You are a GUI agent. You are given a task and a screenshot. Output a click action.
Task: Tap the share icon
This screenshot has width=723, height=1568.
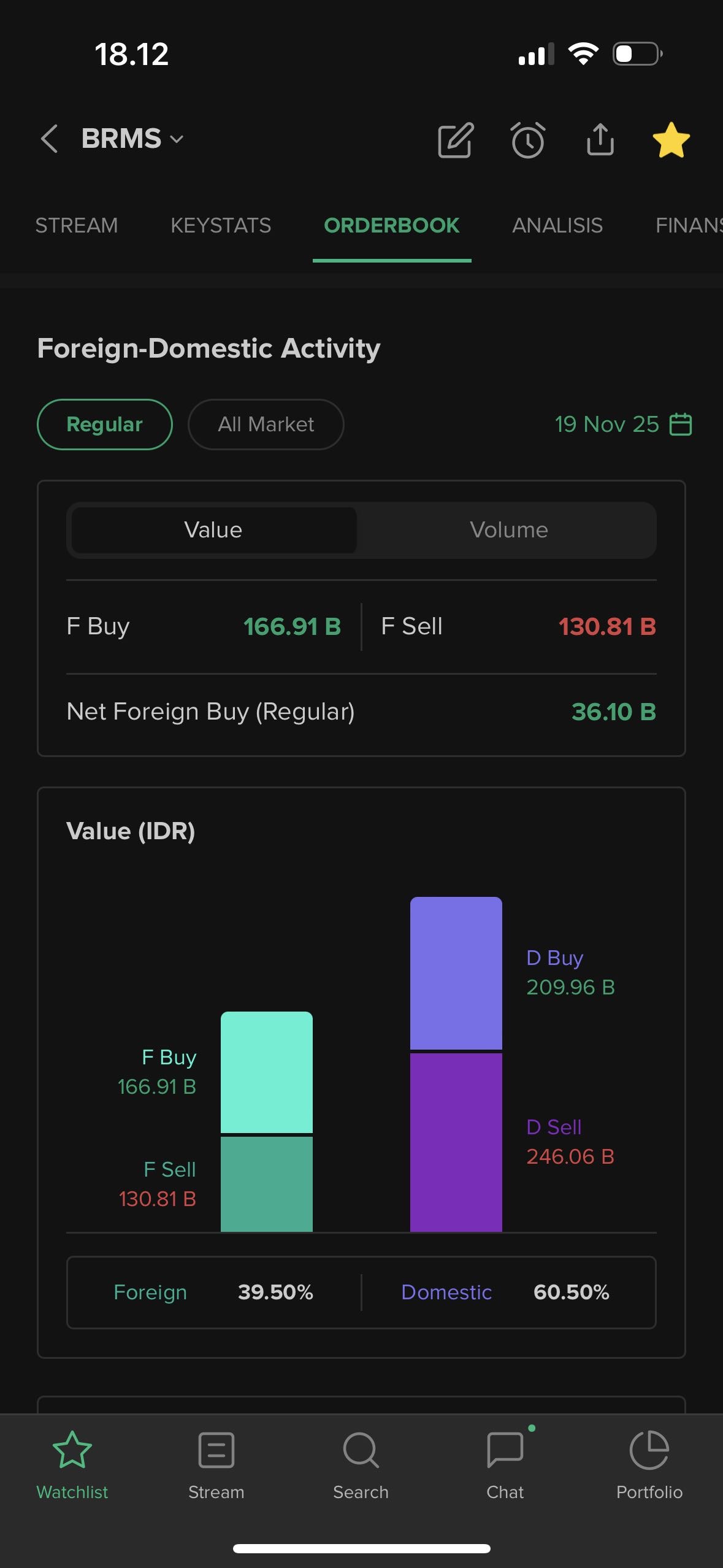click(x=600, y=140)
